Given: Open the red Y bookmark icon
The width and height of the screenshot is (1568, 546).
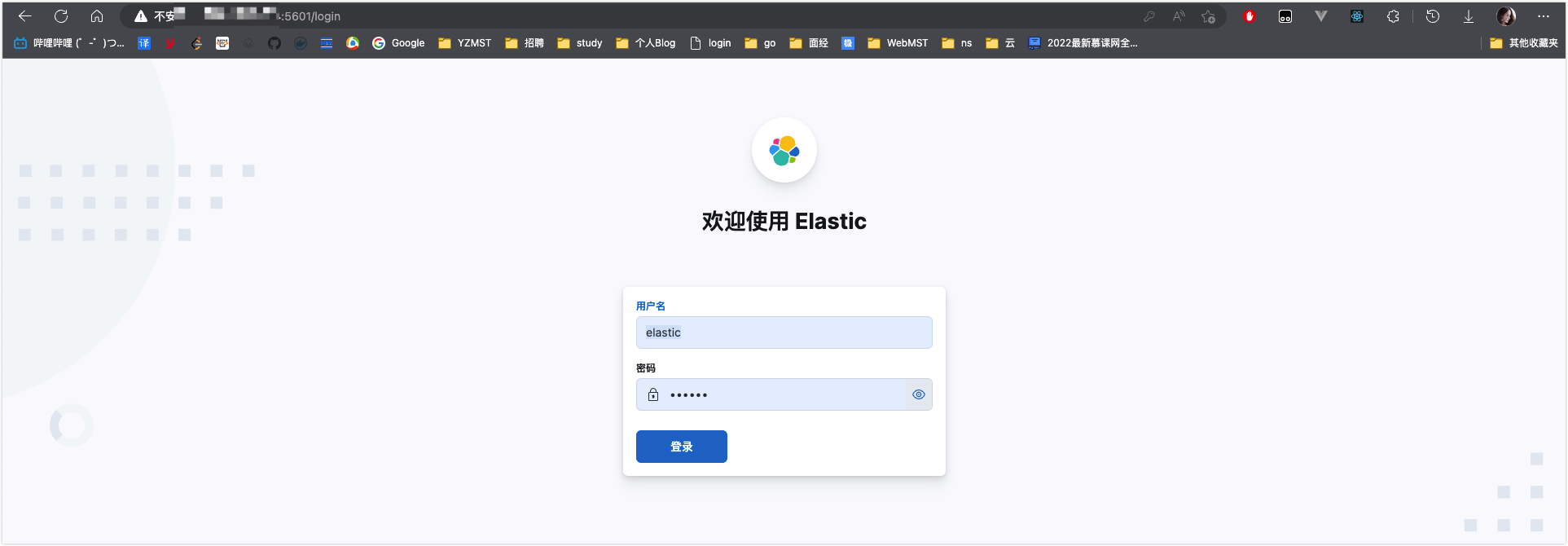Looking at the screenshot, I should pos(170,43).
